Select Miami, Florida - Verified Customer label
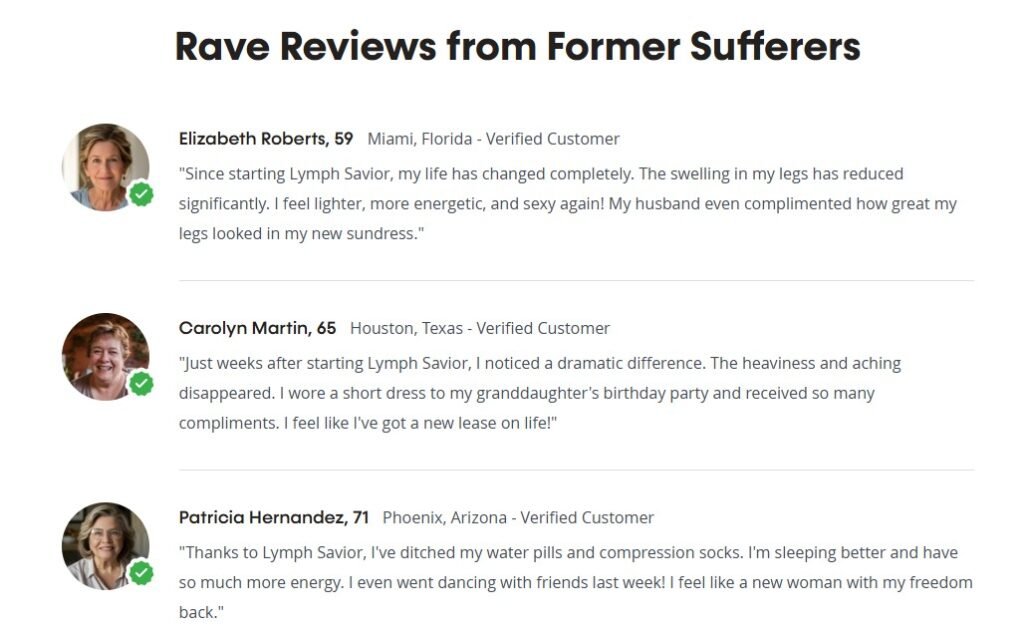 493,138
